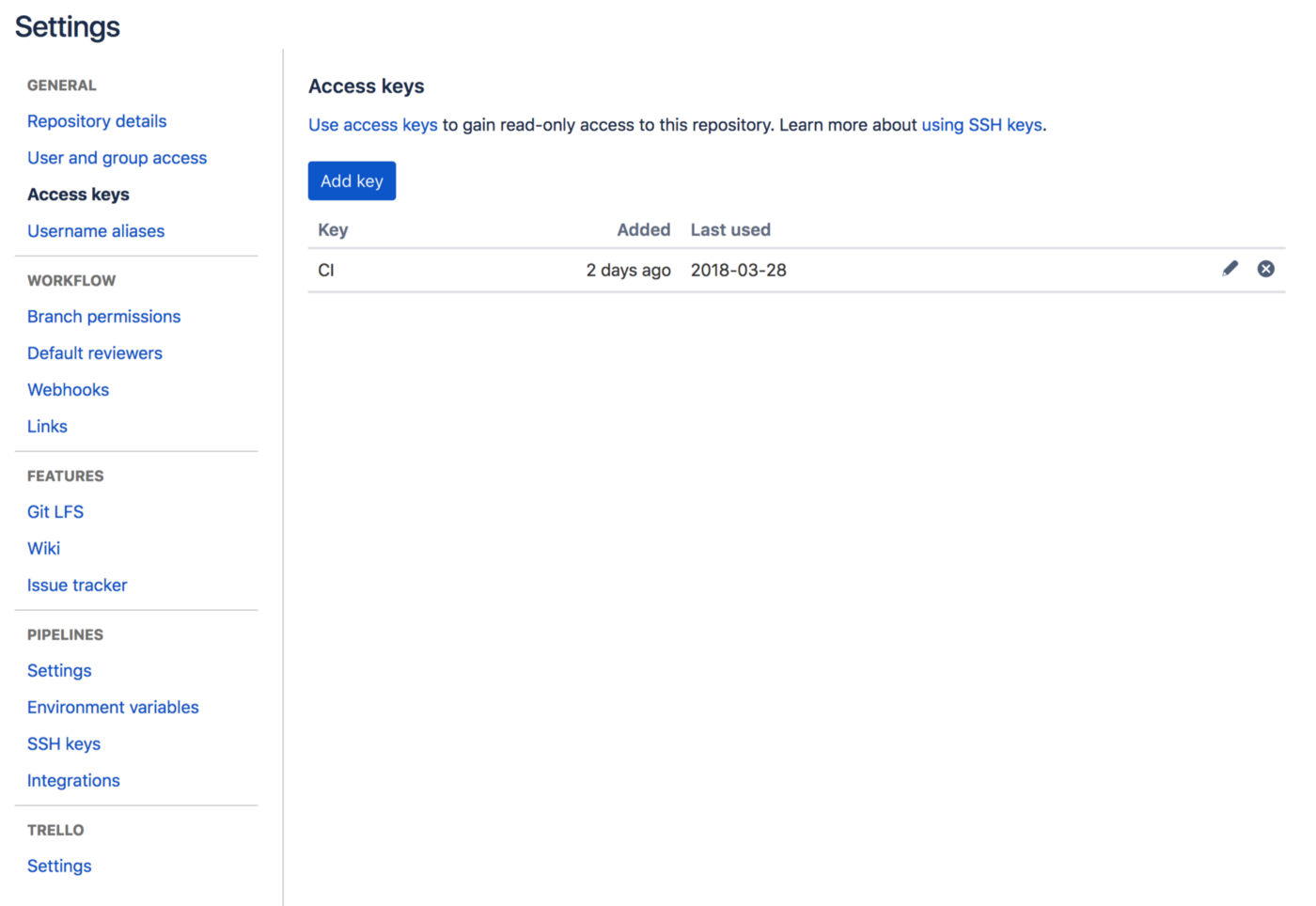Delete the CI key with the X icon
The width and height of the screenshot is (1316, 906).
pos(1265,269)
